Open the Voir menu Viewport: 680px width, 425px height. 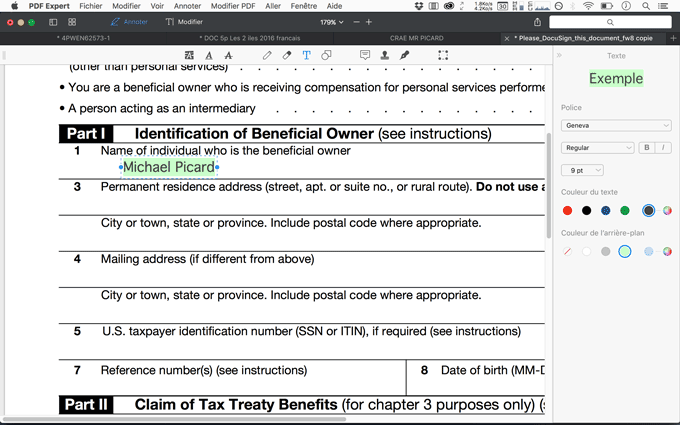[157, 6]
